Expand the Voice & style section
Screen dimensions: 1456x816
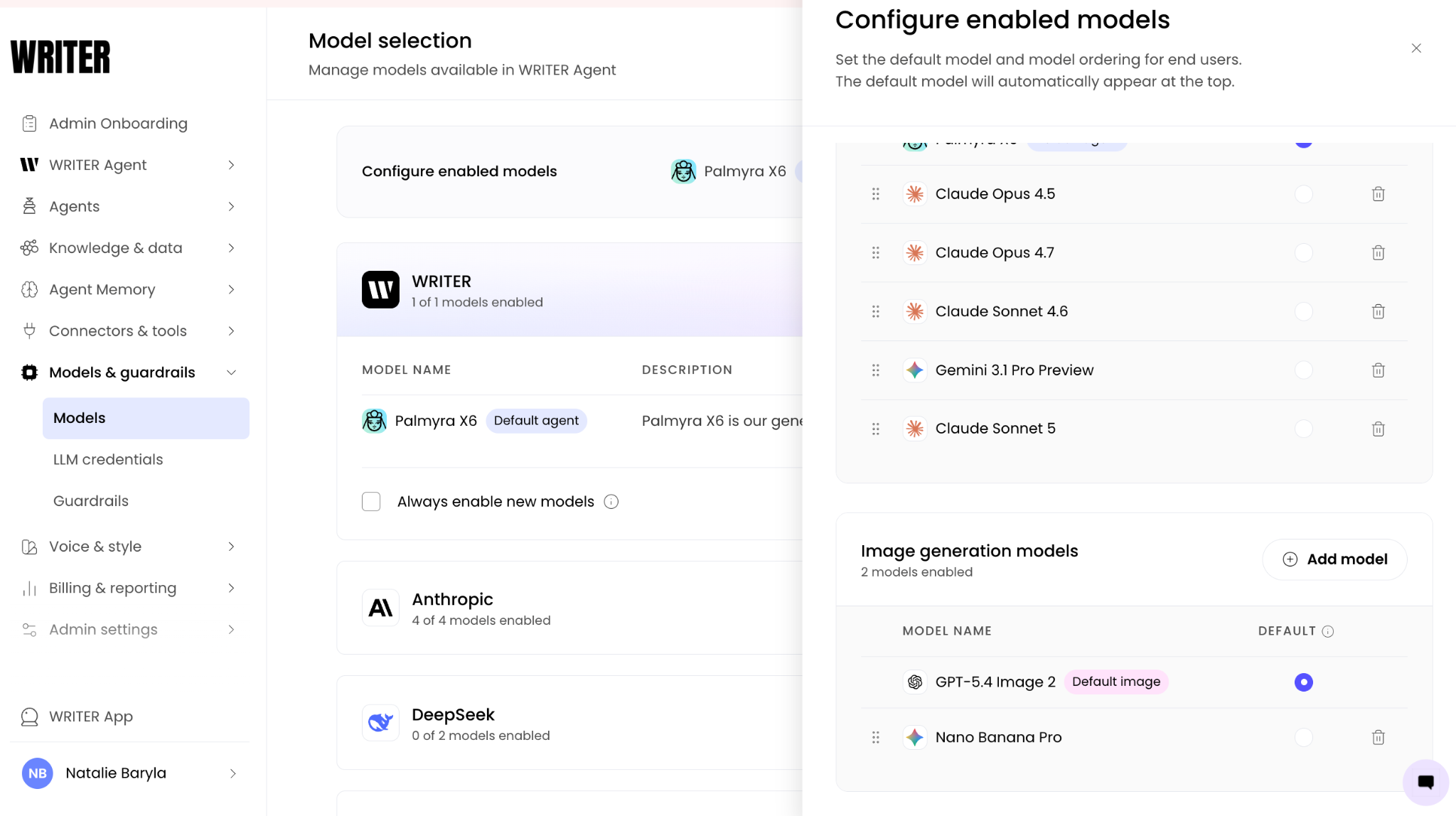[x=231, y=547]
